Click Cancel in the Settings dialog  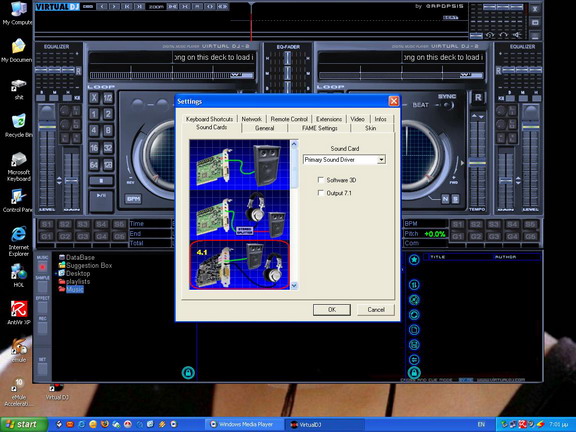[376, 310]
